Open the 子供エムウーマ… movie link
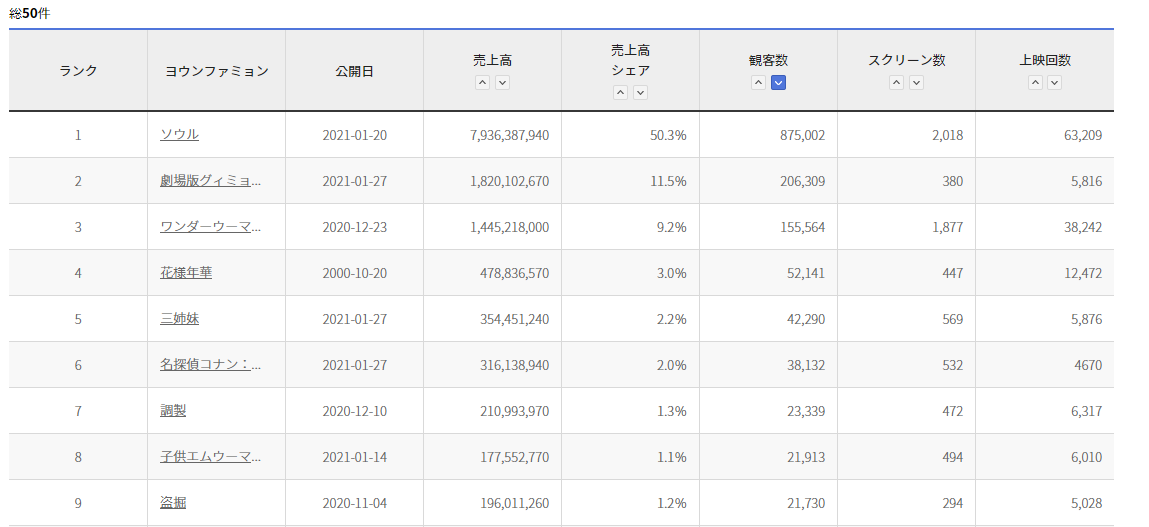Viewport: 1149px width, 527px height. [x=210, y=457]
